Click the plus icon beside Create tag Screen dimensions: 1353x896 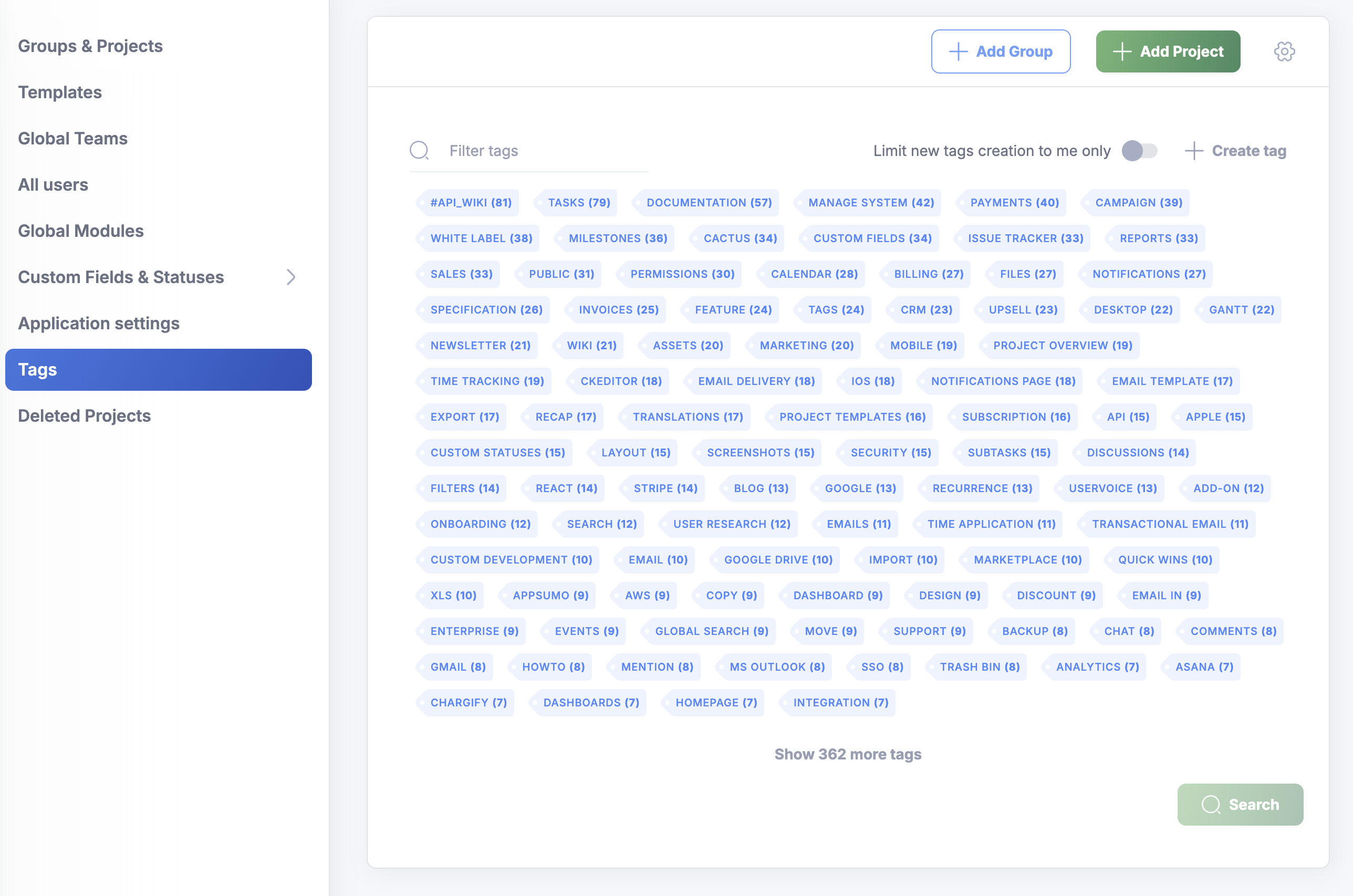pyautogui.click(x=1193, y=151)
